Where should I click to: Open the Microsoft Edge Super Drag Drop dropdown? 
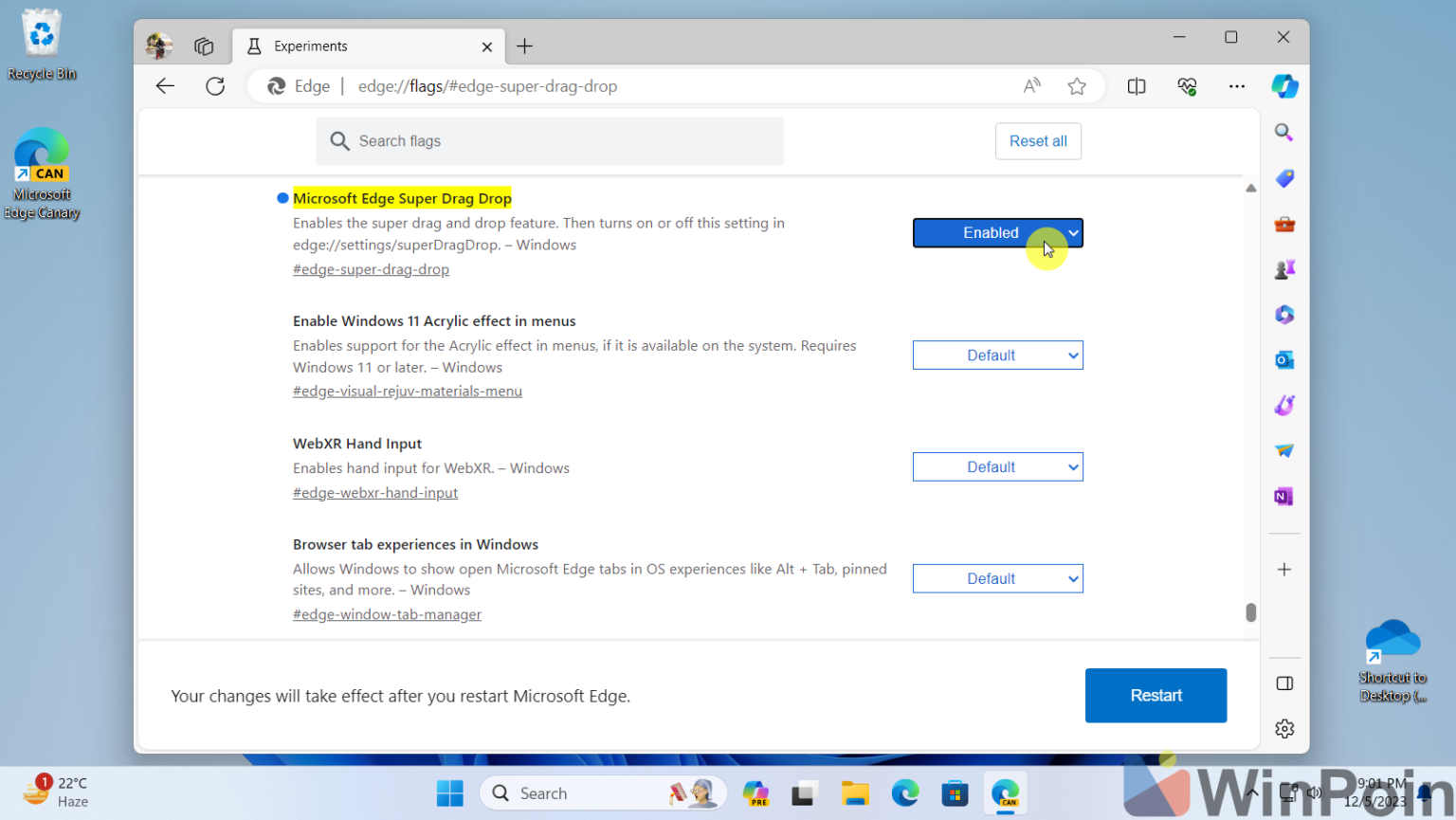tap(997, 232)
